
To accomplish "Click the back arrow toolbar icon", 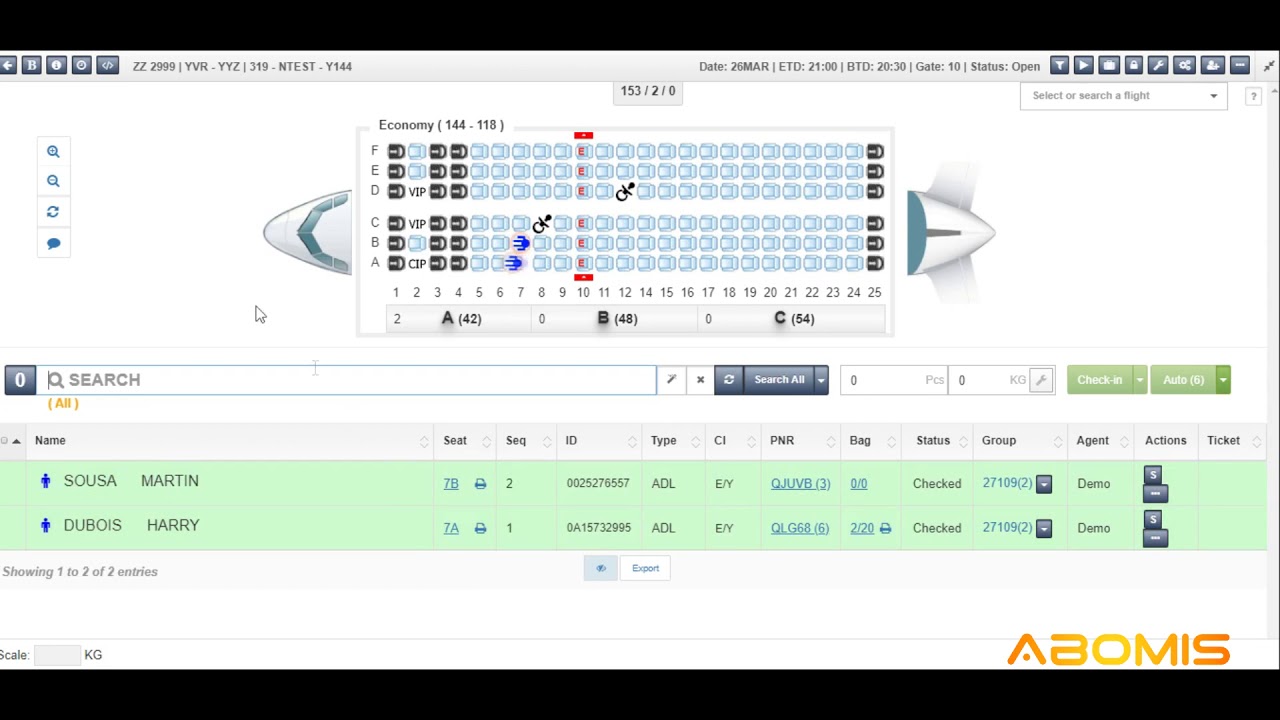I will (7, 66).
